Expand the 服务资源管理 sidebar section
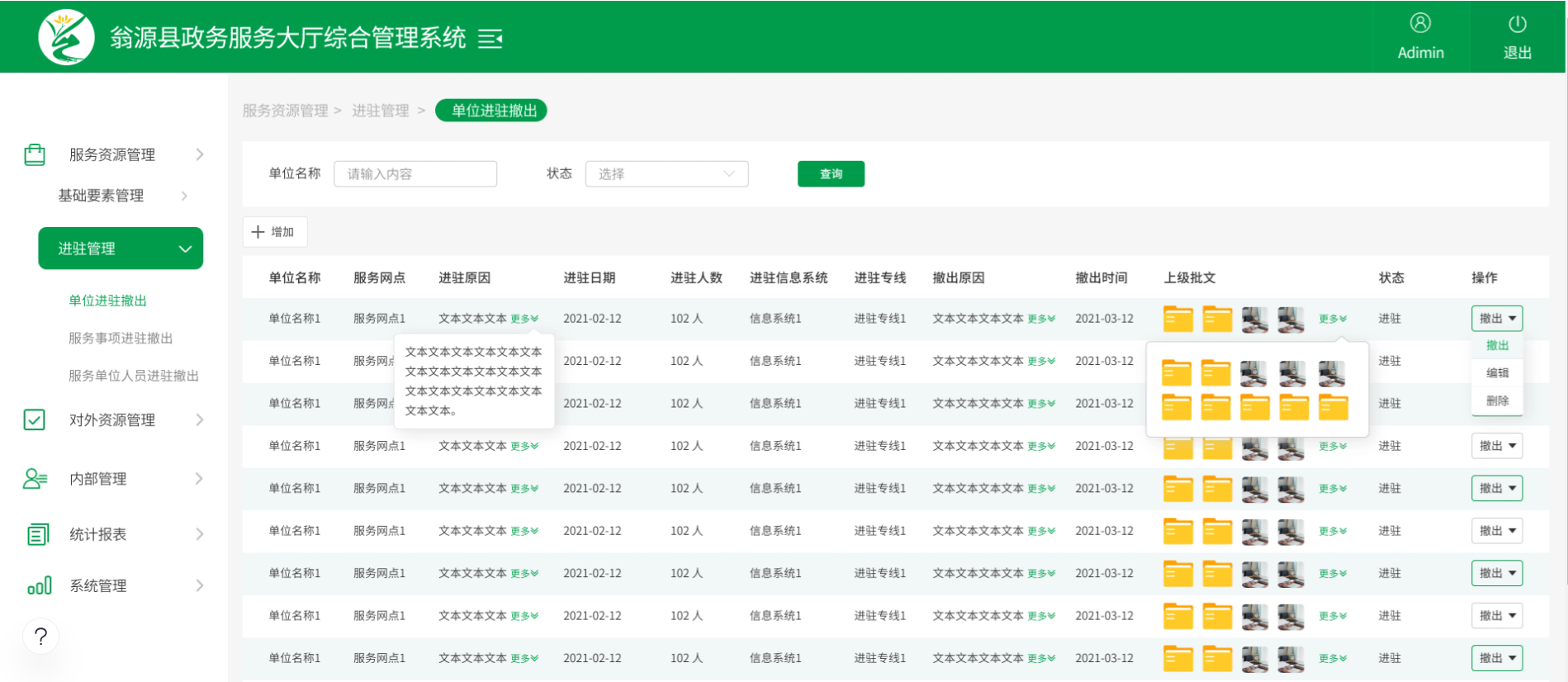The image size is (1568, 682). point(200,154)
